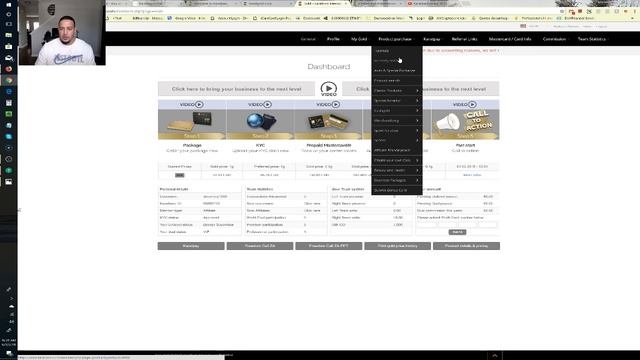
Task: Click the small Send button under card number
Action: (x=457, y=232)
